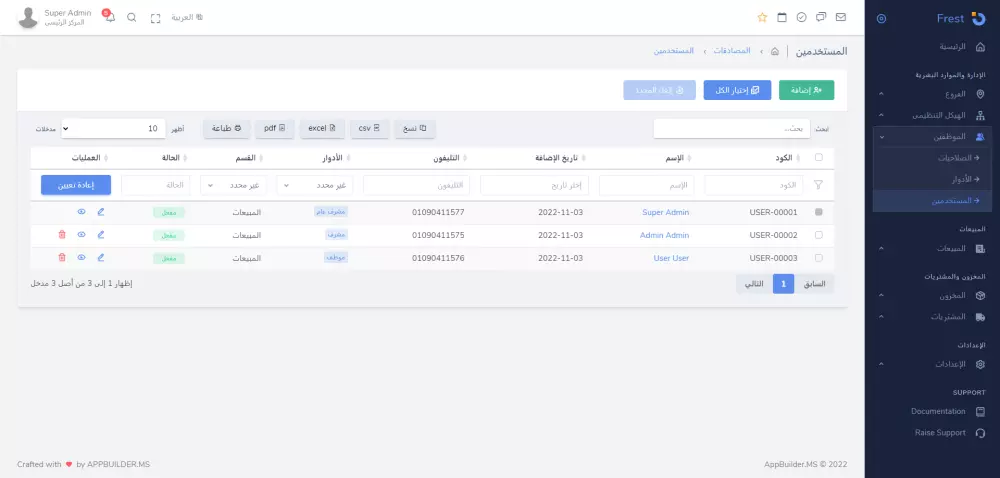Delete User User row trash icon
The width and height of the screenshot is (1000, 478).
(62, 258)
